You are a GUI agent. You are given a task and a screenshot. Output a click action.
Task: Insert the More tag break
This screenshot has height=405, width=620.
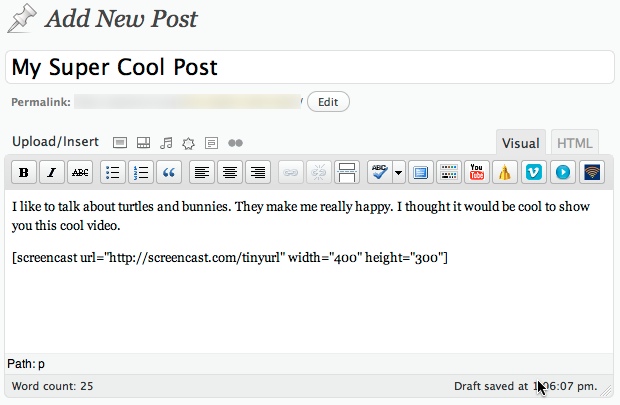click(x=347, y=172)
